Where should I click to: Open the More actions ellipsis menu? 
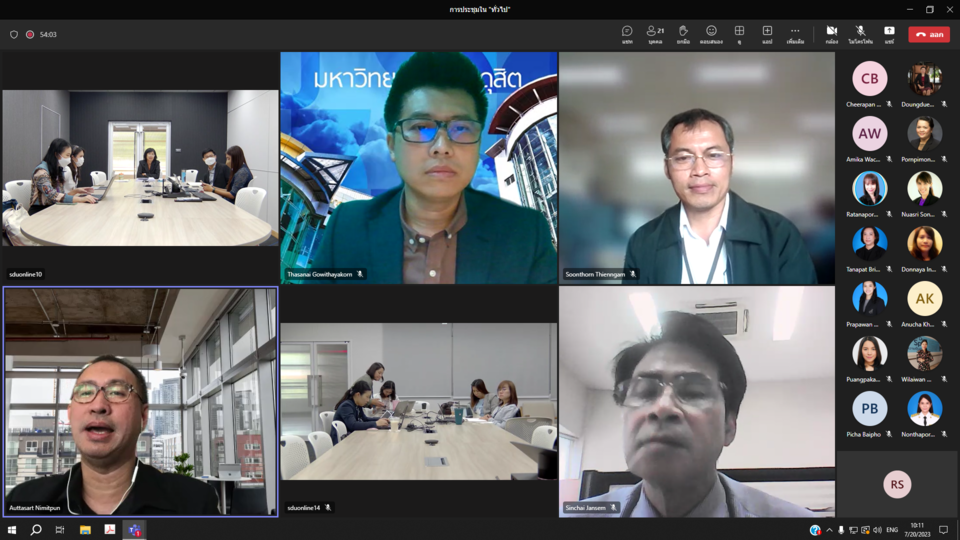(795, 33)
